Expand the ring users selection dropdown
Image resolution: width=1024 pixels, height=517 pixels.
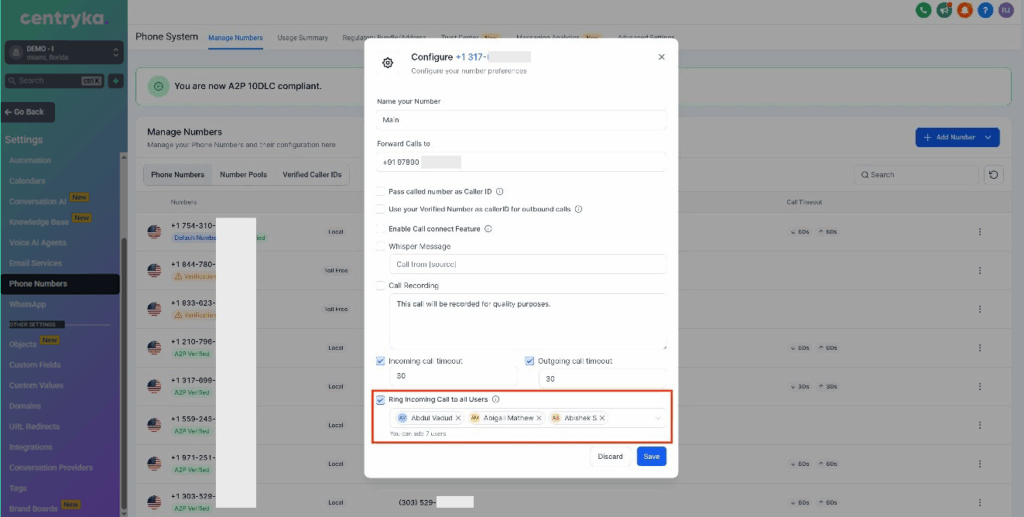657,418
